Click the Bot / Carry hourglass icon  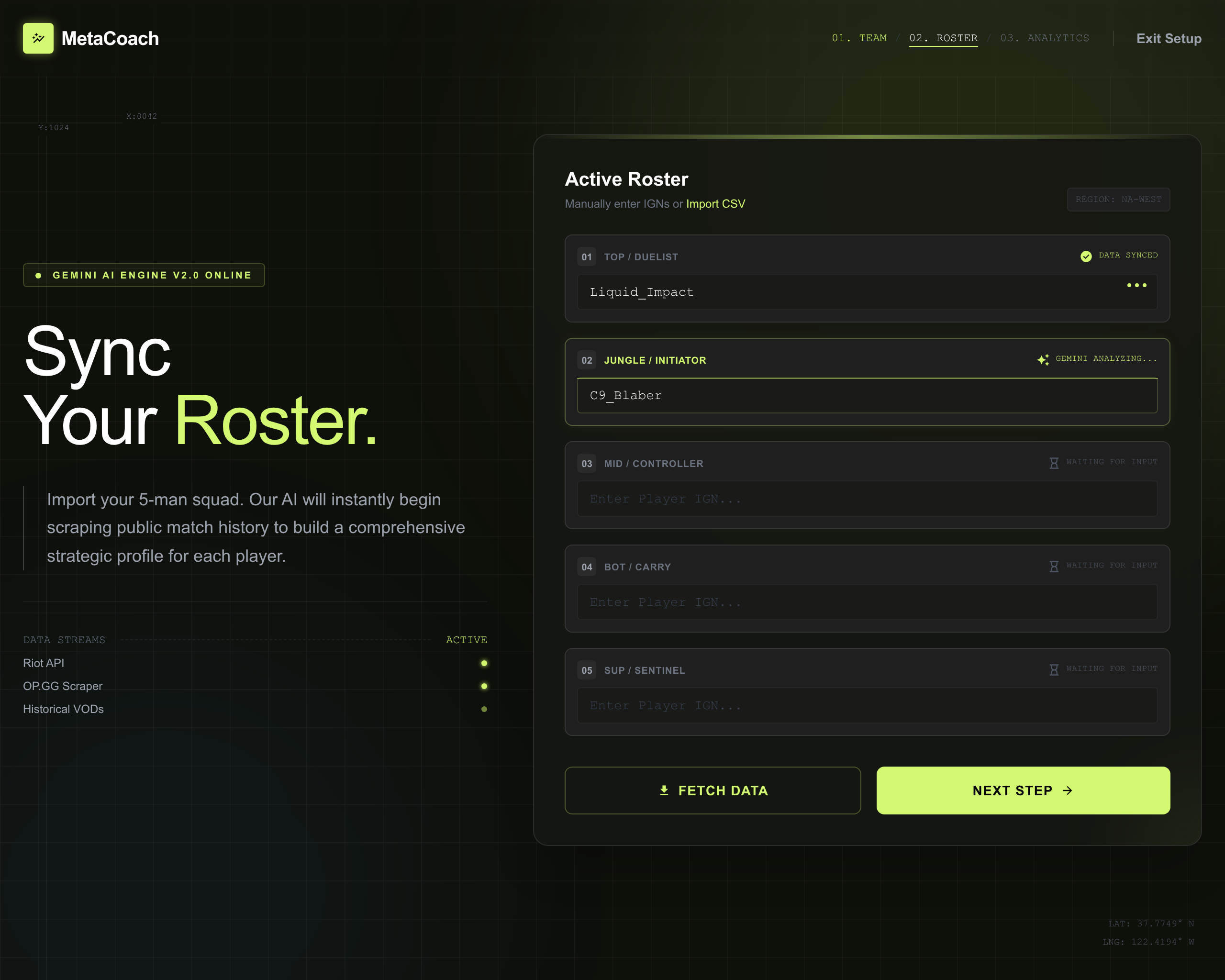(x=1054, y=567)
